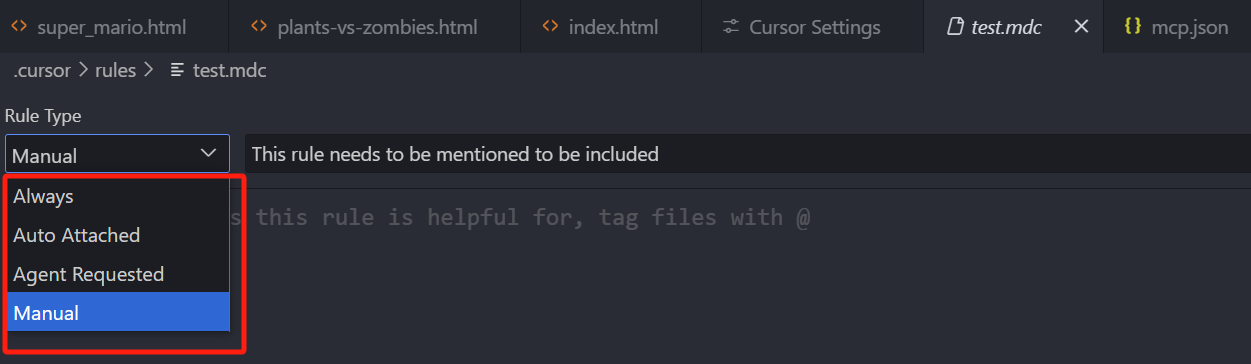Screen dimensions: 1251x364
Task: Click the plants-vs-zombies.html file icon
Action: click(259, 27)
